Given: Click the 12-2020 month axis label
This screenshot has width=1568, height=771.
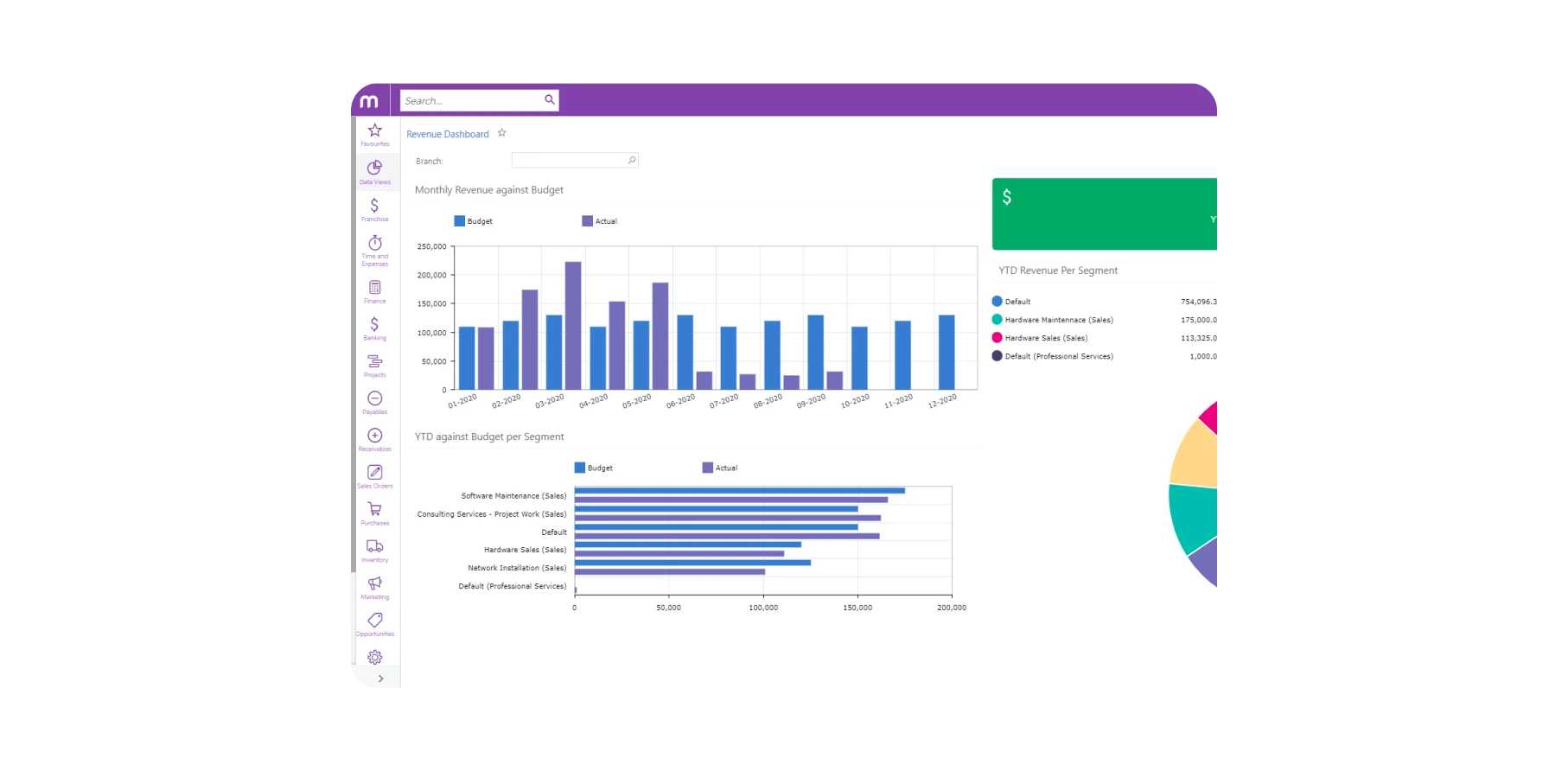Looking at the screenshot, I should (942, 401).
